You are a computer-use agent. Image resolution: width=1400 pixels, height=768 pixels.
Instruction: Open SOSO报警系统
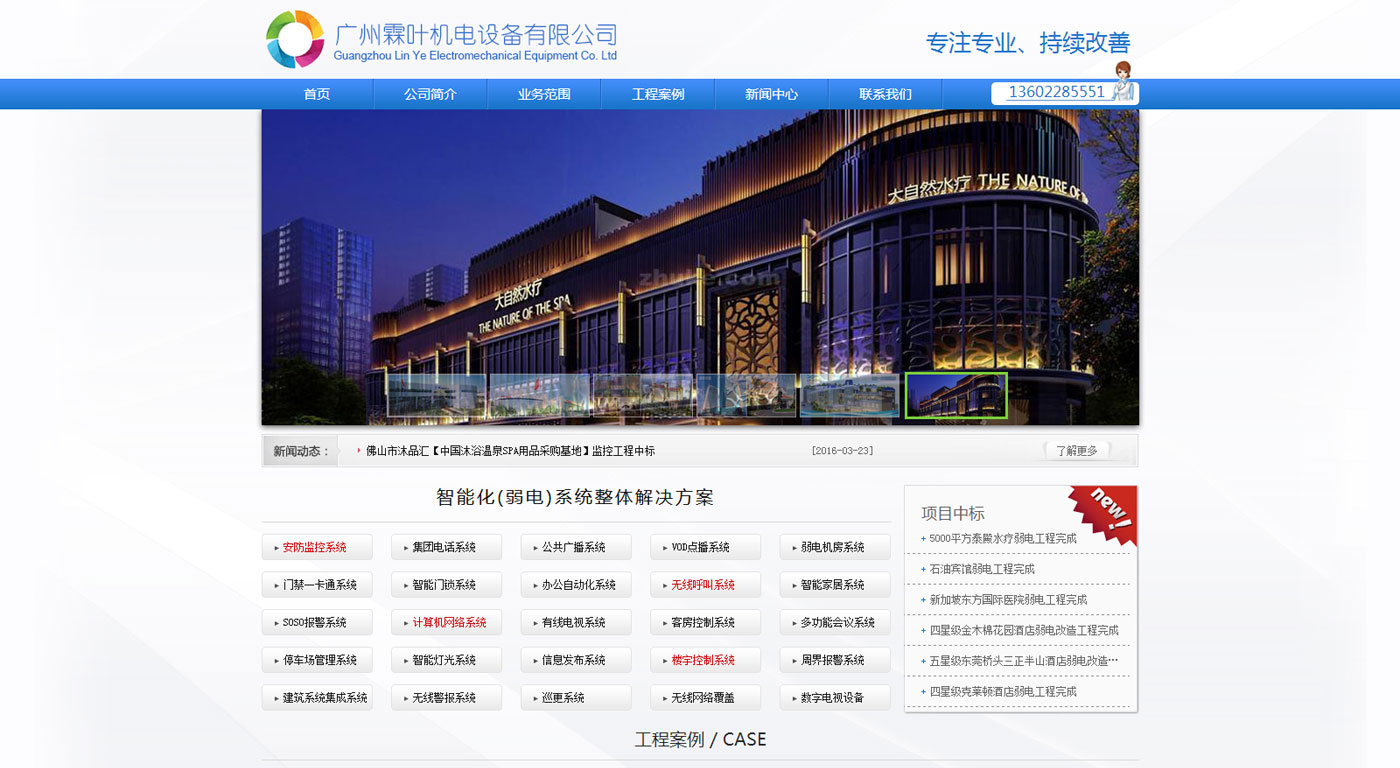coord(317,622)
